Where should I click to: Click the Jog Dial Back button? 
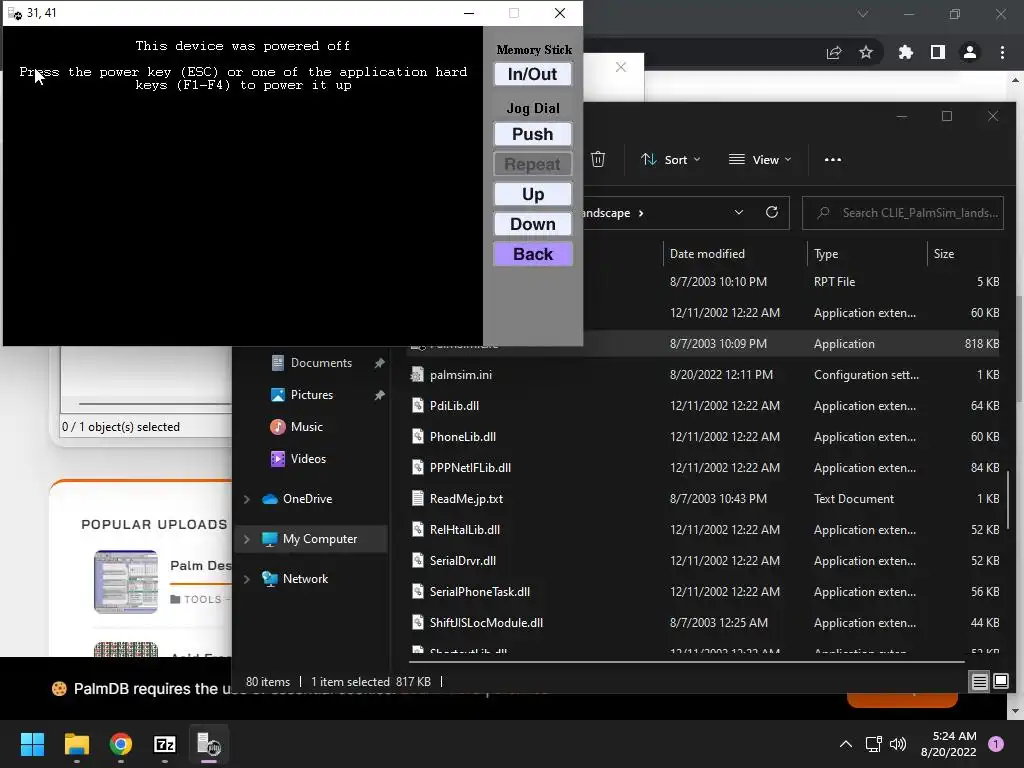coord(532,254)
